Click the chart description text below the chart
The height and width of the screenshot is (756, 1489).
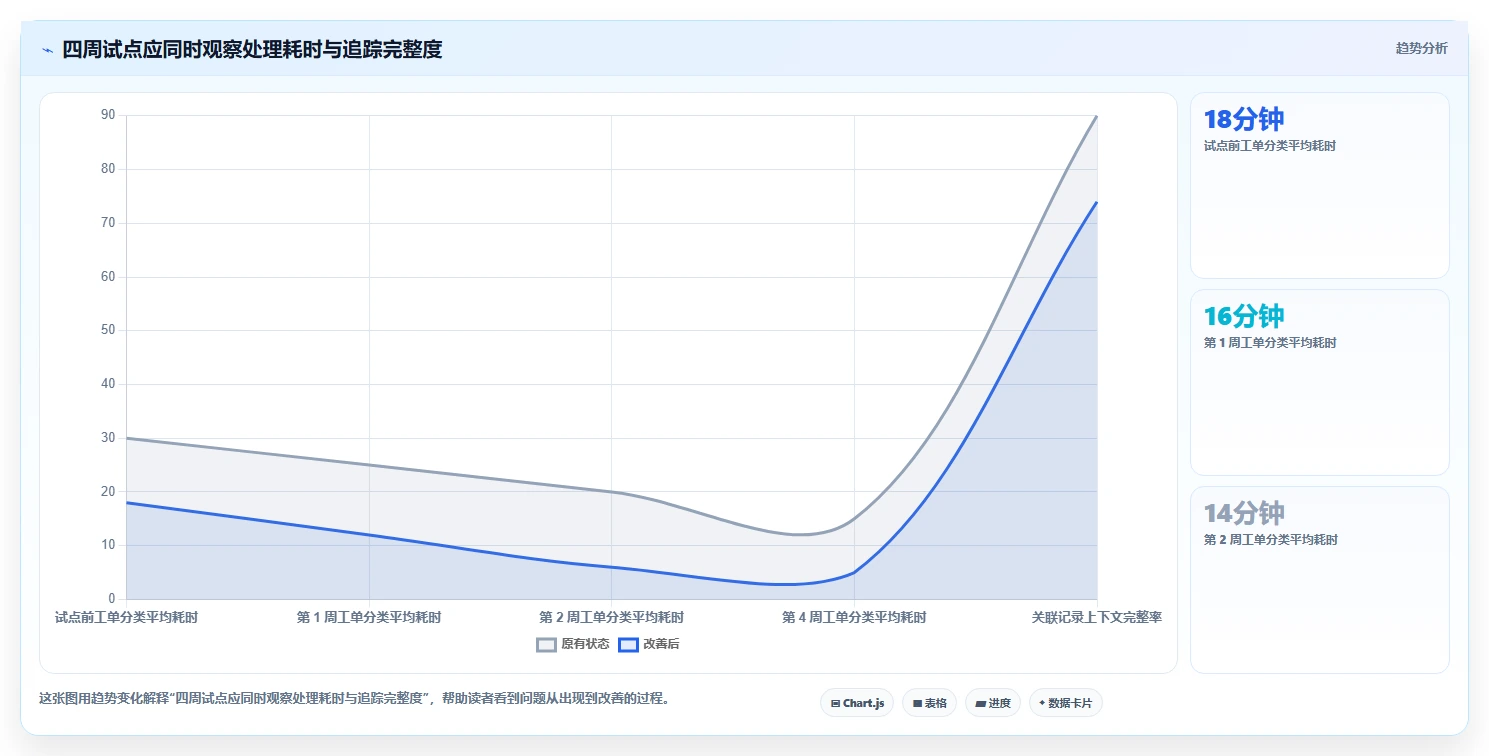pyautogui.click(x=354, y=698)
